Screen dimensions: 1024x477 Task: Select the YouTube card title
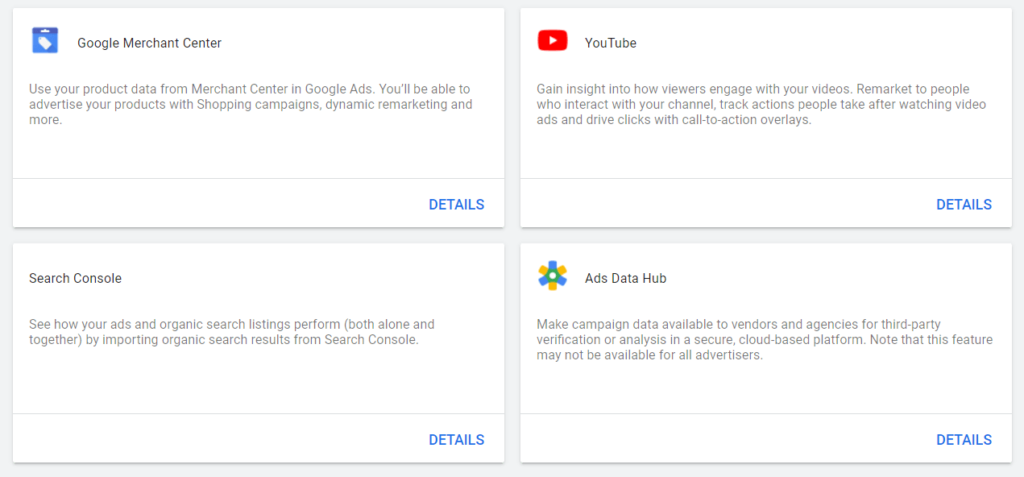click(x=611, y=43)
